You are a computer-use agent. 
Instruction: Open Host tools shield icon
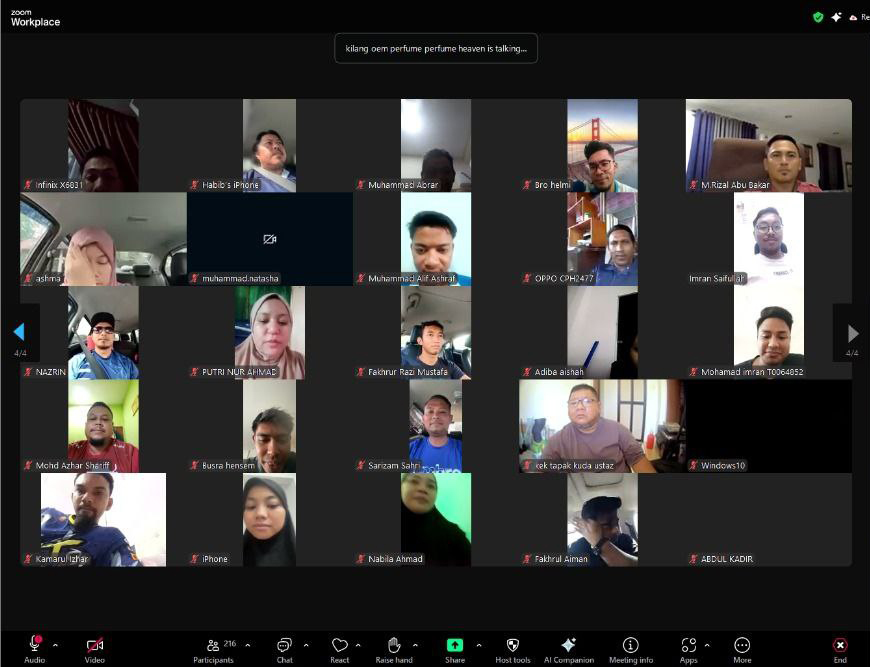[513, 646]
